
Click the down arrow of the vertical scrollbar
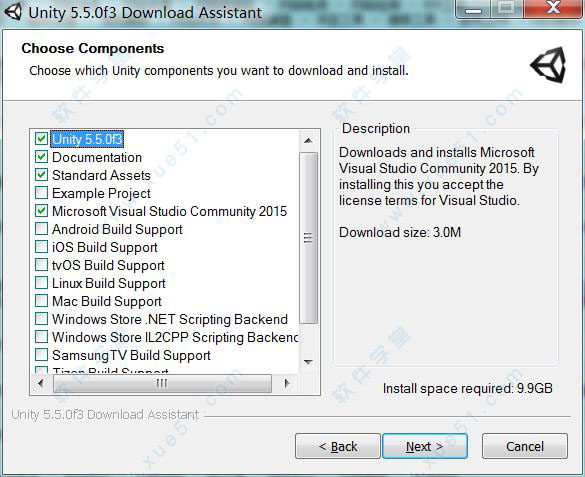308,362
